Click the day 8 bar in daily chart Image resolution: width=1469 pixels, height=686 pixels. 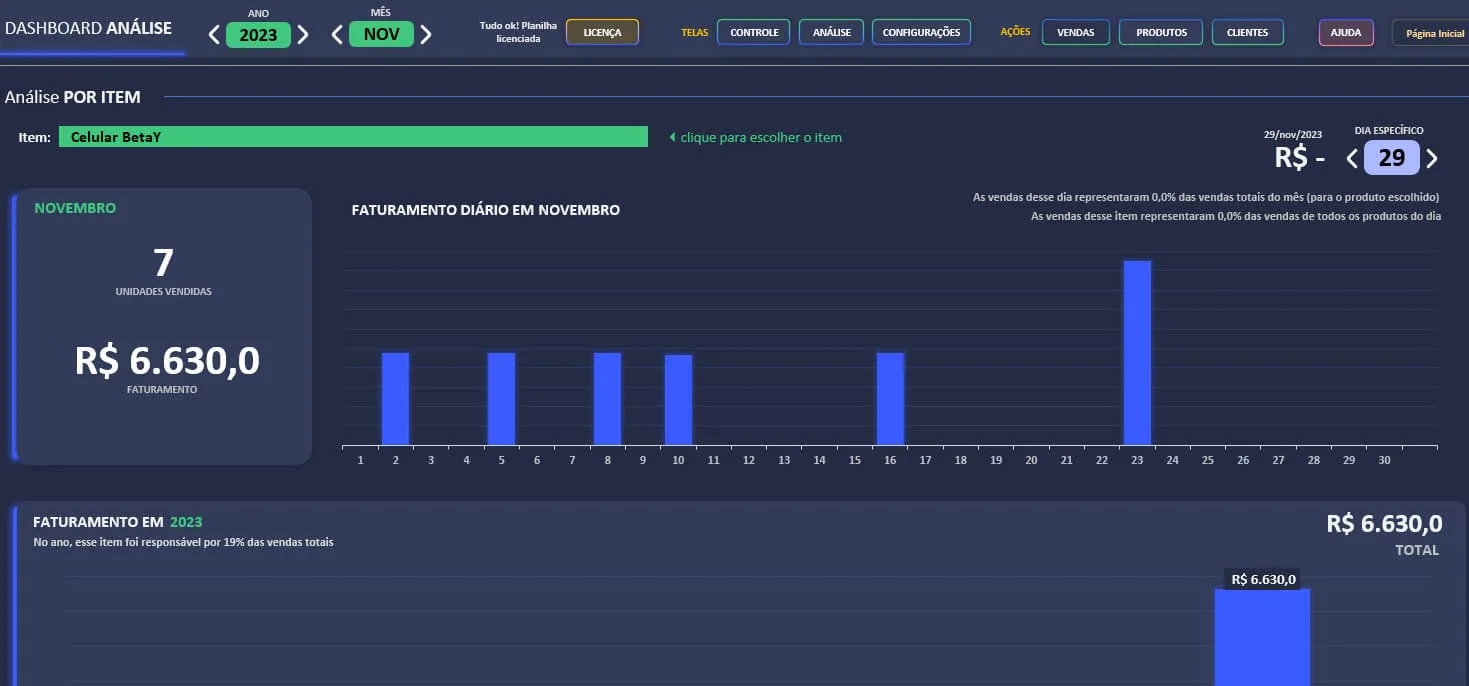click(607, 399)
